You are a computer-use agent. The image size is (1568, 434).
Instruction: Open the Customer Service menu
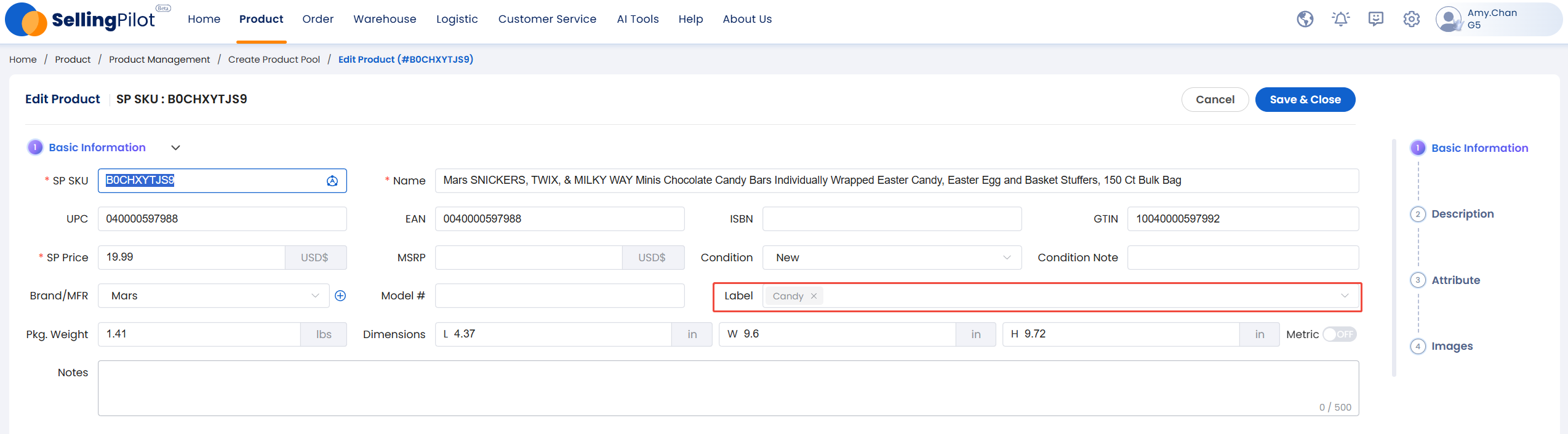point(547,19)
